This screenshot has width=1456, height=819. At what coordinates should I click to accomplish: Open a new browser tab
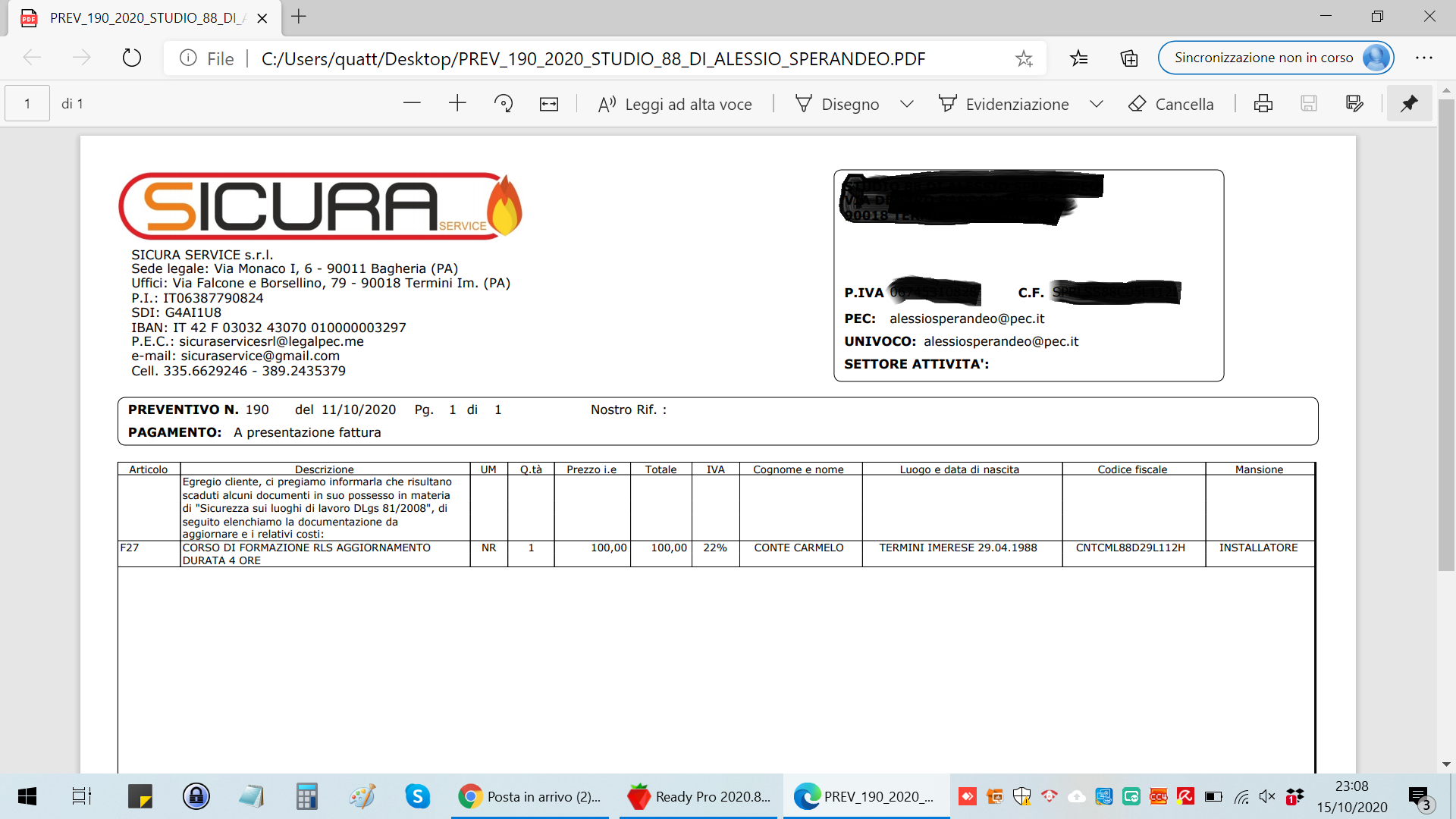pyautogui.click(x=299, y=17)
